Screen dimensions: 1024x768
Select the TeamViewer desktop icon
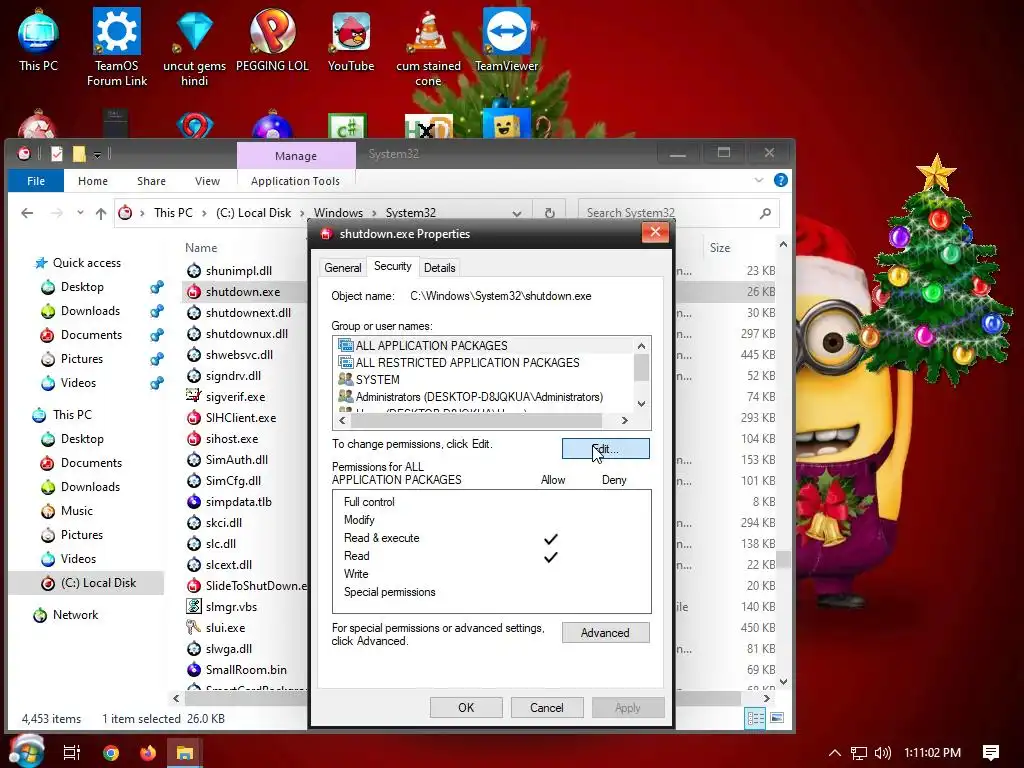tap(506, 39)
